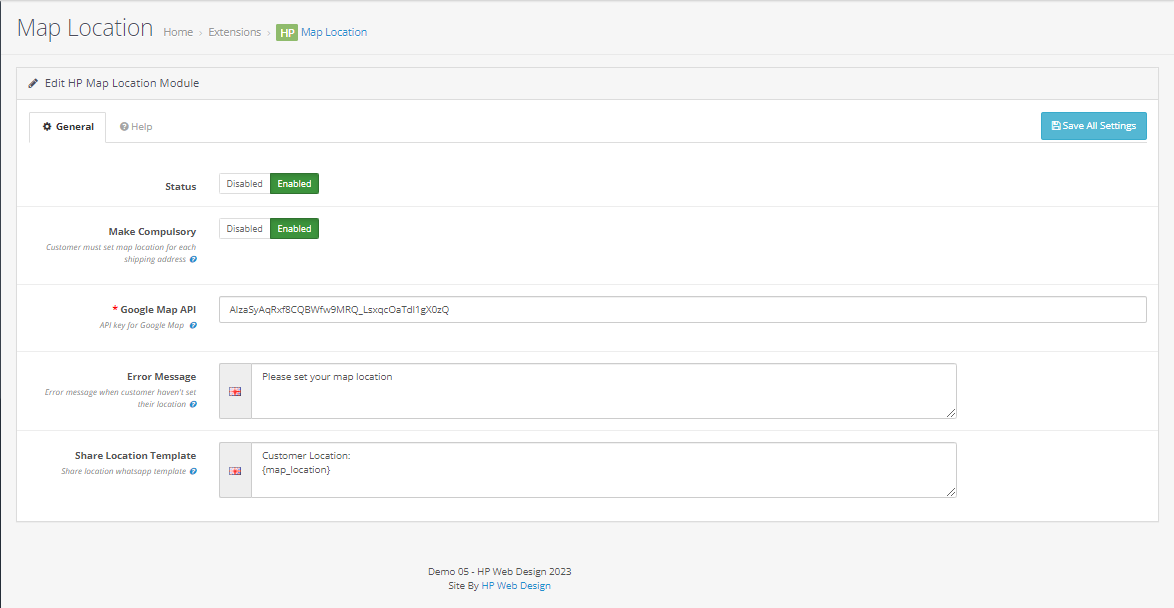Click Save All Settings button
Image resolution: width=1174 pixels, height=608 pixels.
(x=1093, y=126)
